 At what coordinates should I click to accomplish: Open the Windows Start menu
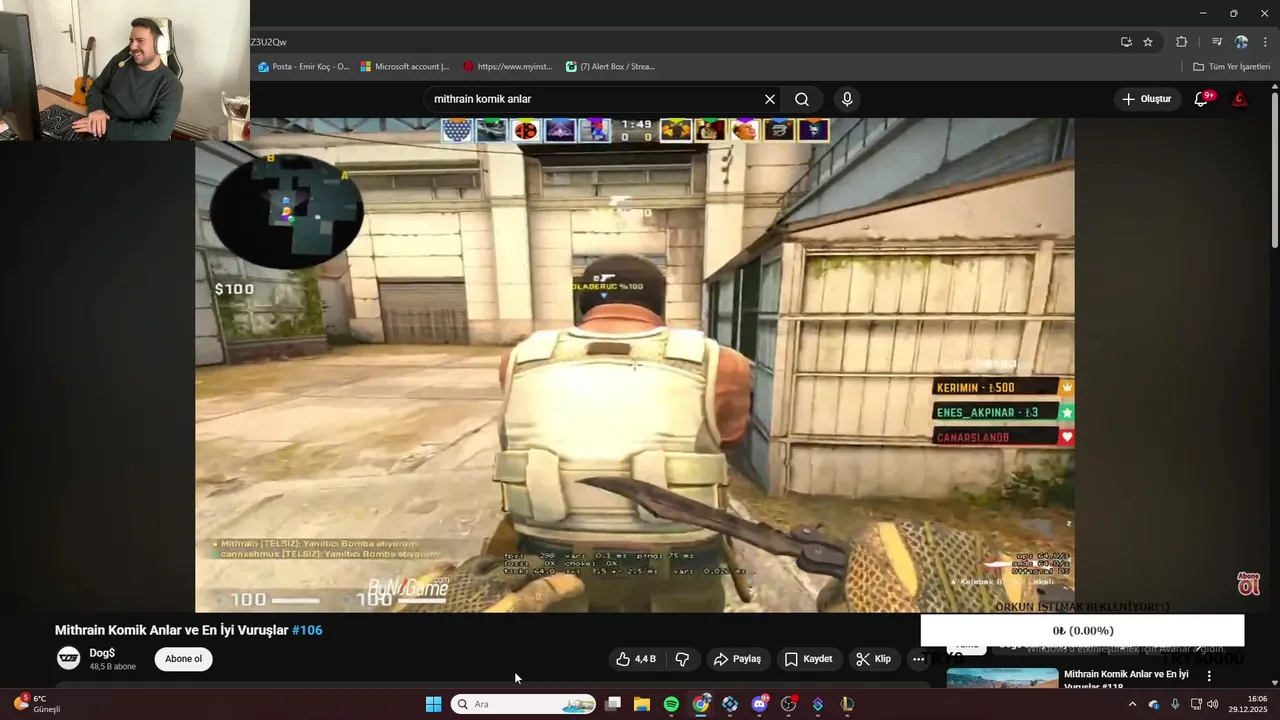click(x=433, y=704)
